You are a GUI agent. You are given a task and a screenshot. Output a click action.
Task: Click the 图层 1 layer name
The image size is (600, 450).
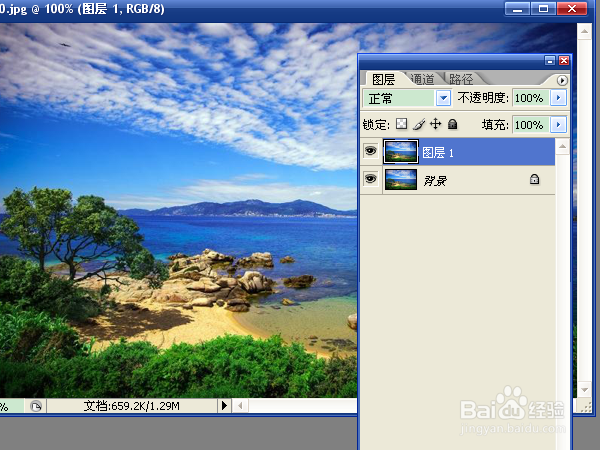[438, 153]
